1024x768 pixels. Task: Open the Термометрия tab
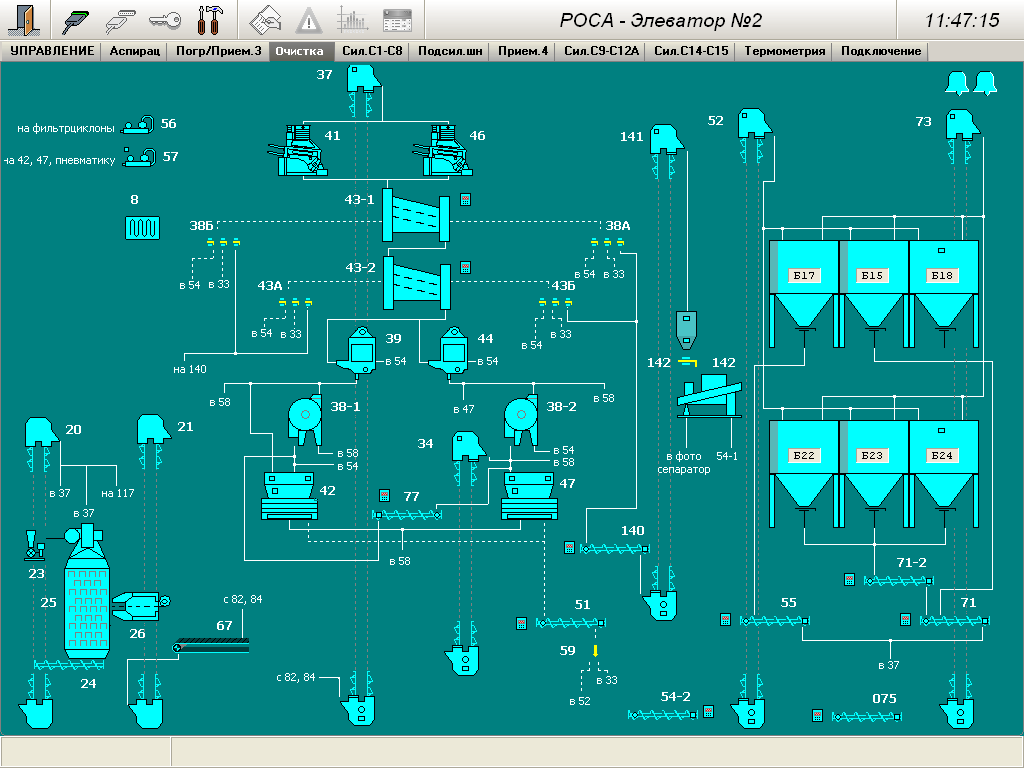tap(784, 51)
